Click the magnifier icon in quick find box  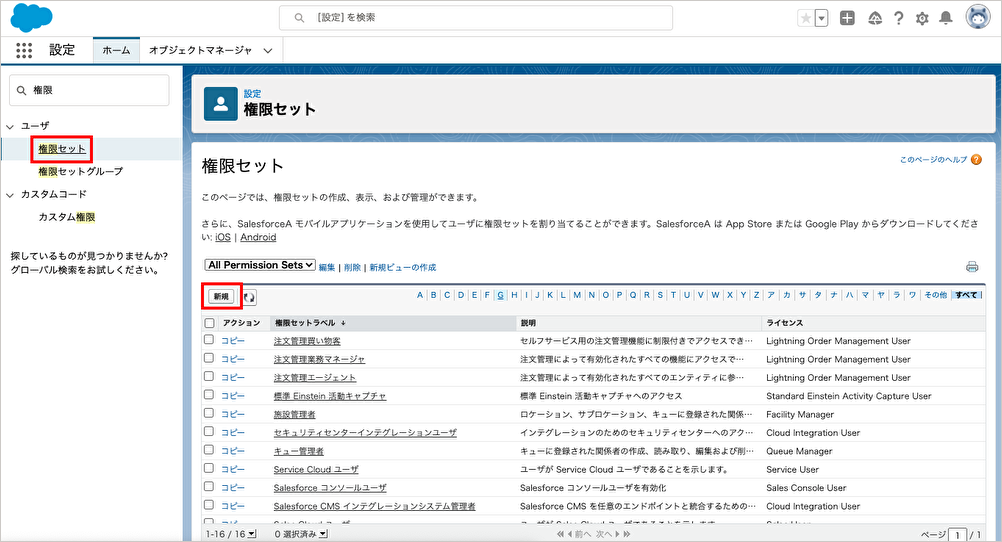[22, 91]
